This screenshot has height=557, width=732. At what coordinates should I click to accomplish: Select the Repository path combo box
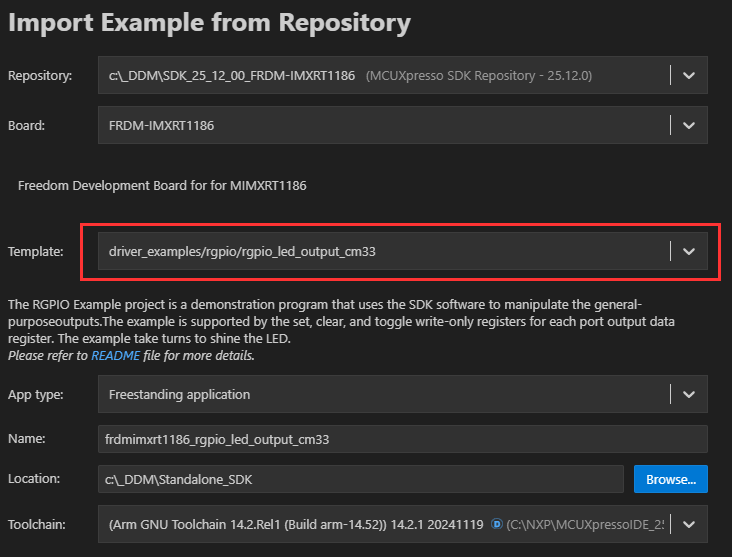[402, 75]
